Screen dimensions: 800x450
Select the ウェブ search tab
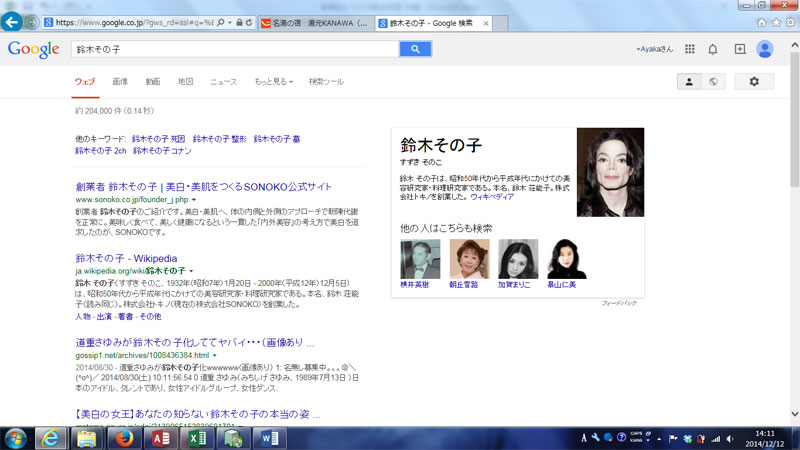click(x=85, y=82)
